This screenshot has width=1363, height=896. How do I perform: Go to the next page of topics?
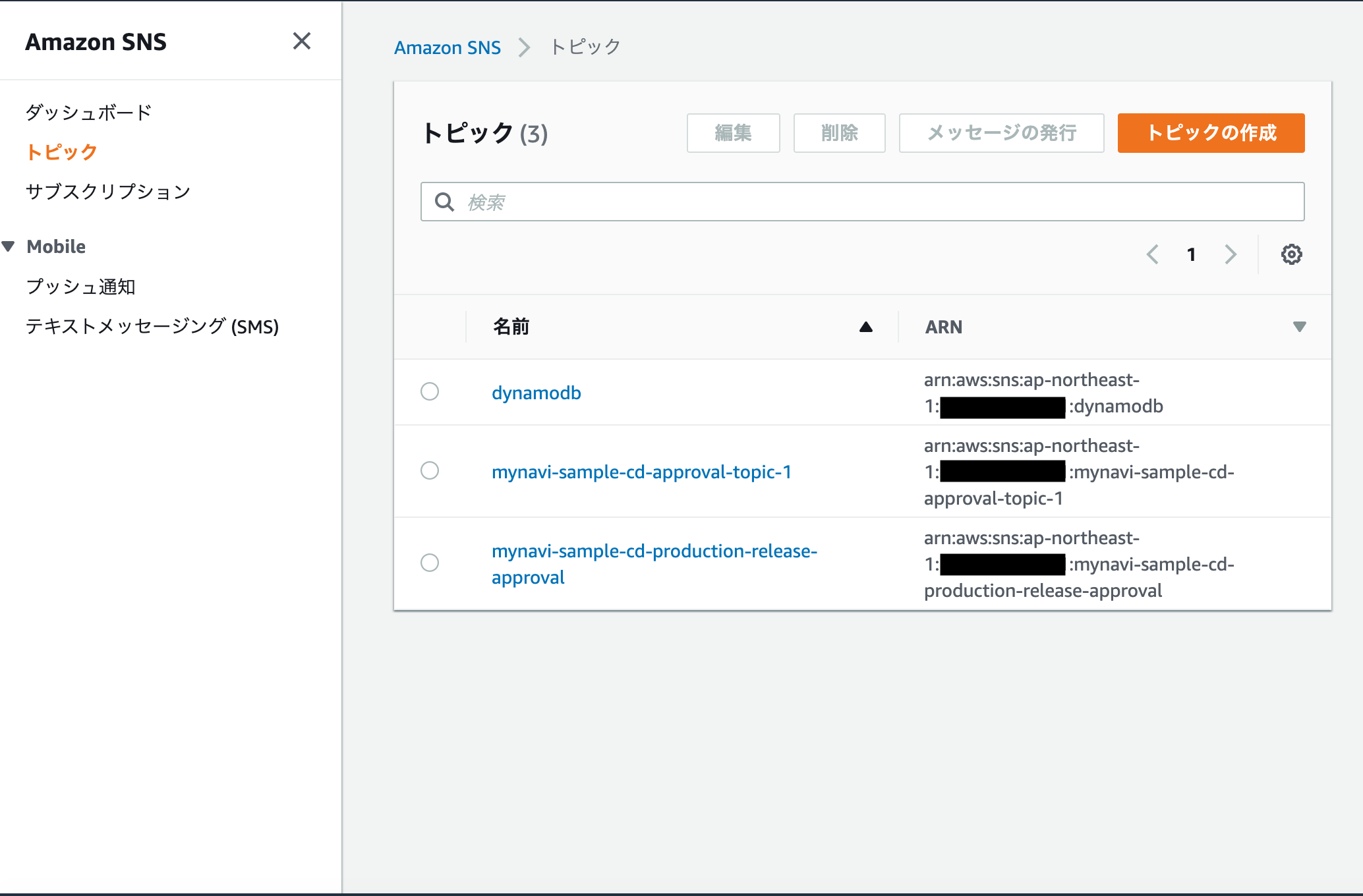pyautogui.click(x=1231, y=254)
